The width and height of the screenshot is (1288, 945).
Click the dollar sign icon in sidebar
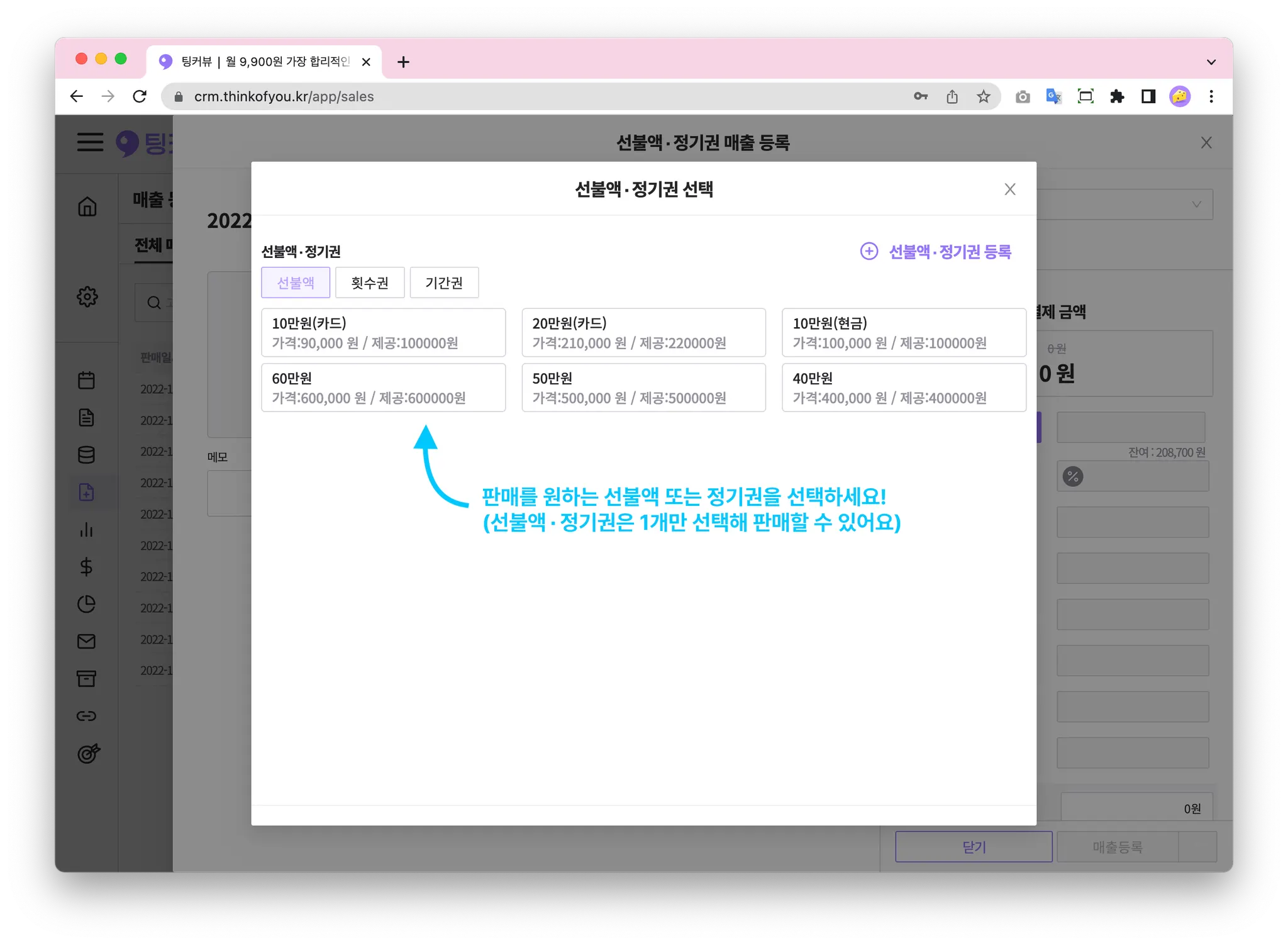point(86,567)
